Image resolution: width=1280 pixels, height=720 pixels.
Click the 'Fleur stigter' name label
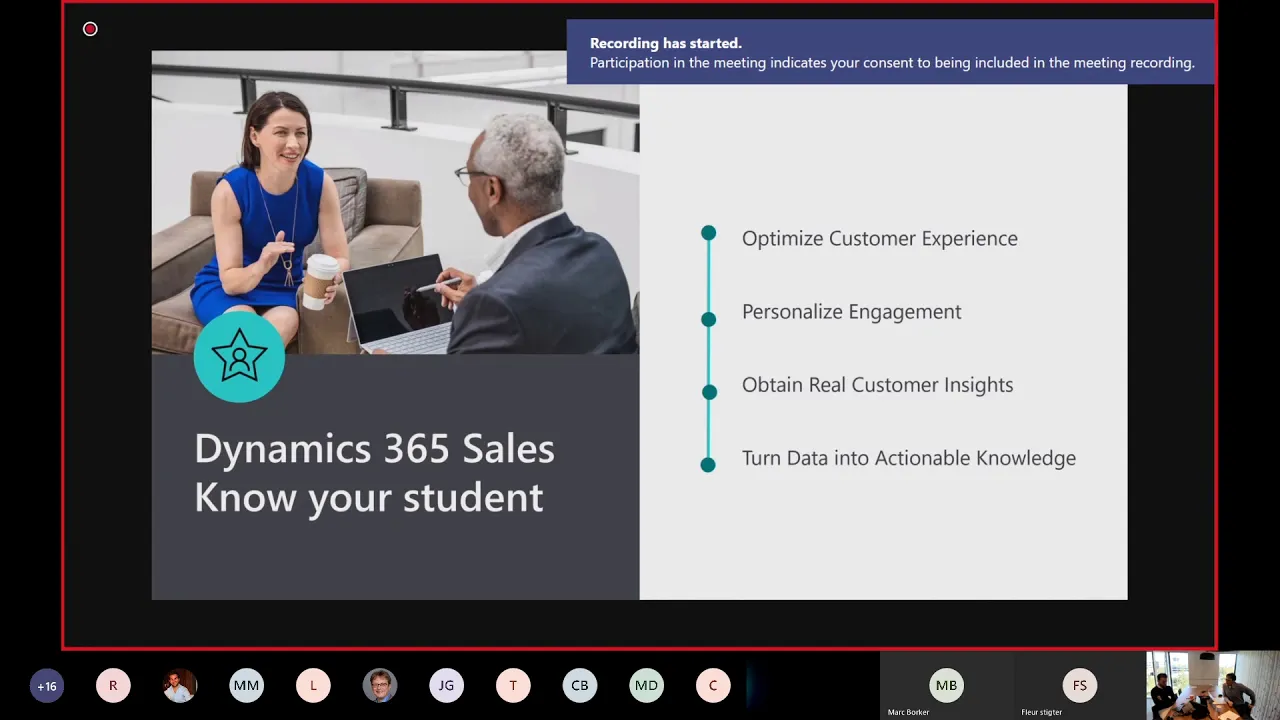[1042, 712]
